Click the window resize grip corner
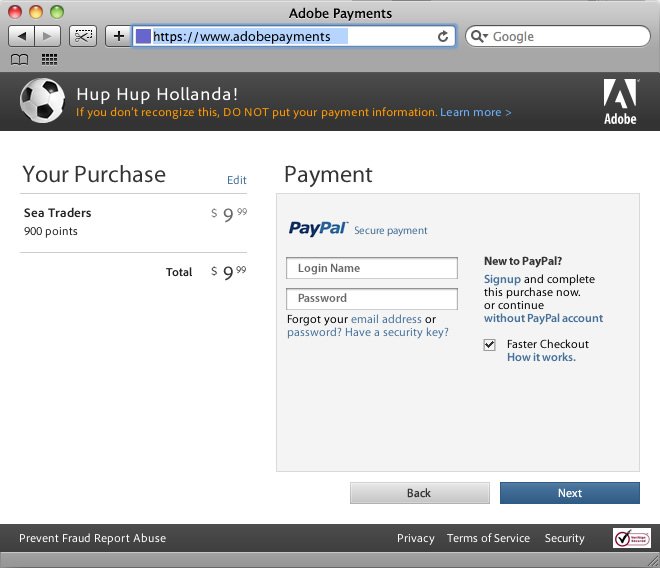660x568 pixels. (x=653, y=561)
